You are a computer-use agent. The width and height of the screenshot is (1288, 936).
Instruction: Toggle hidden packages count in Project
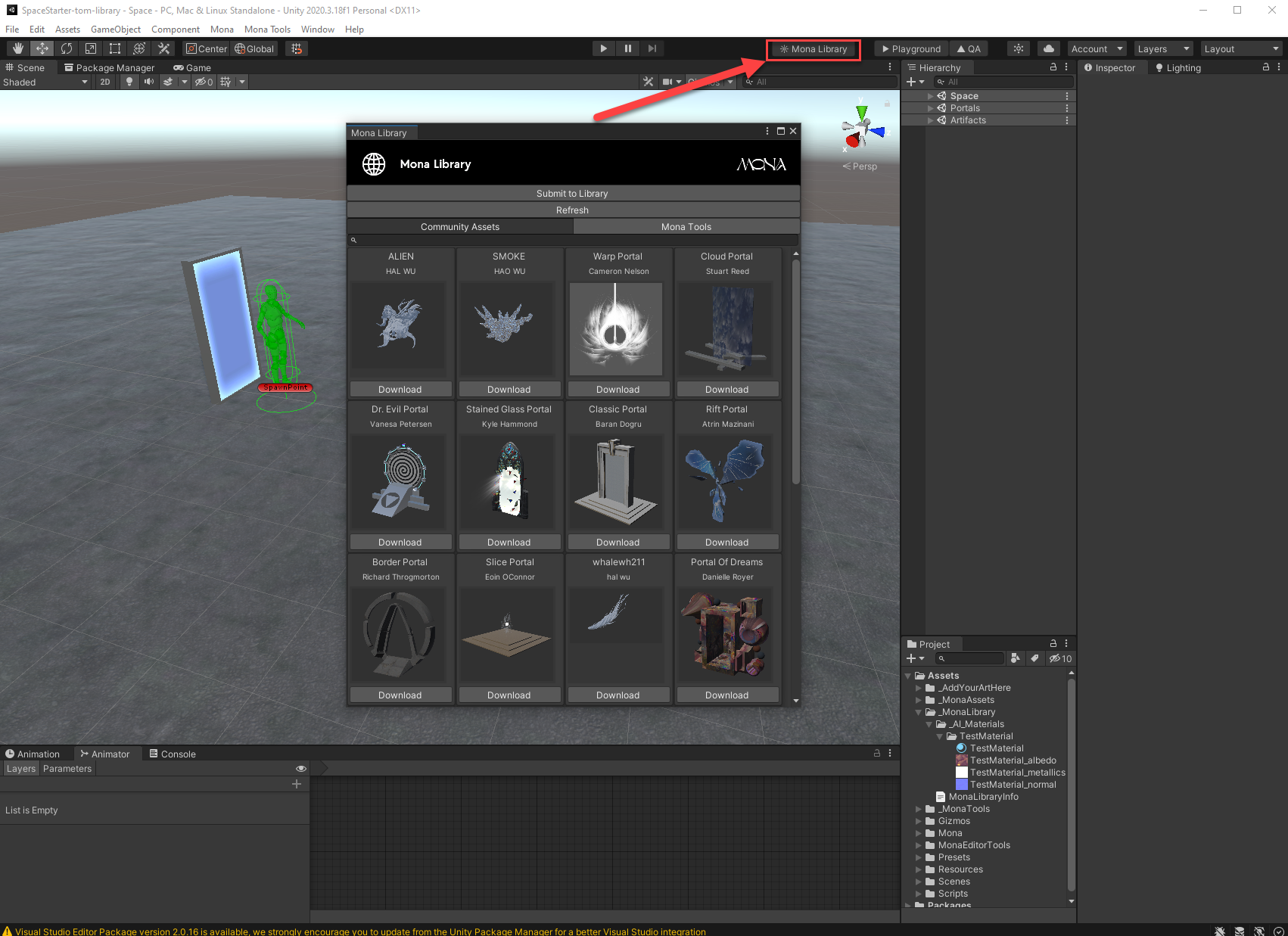click(x=1060, y=658)
